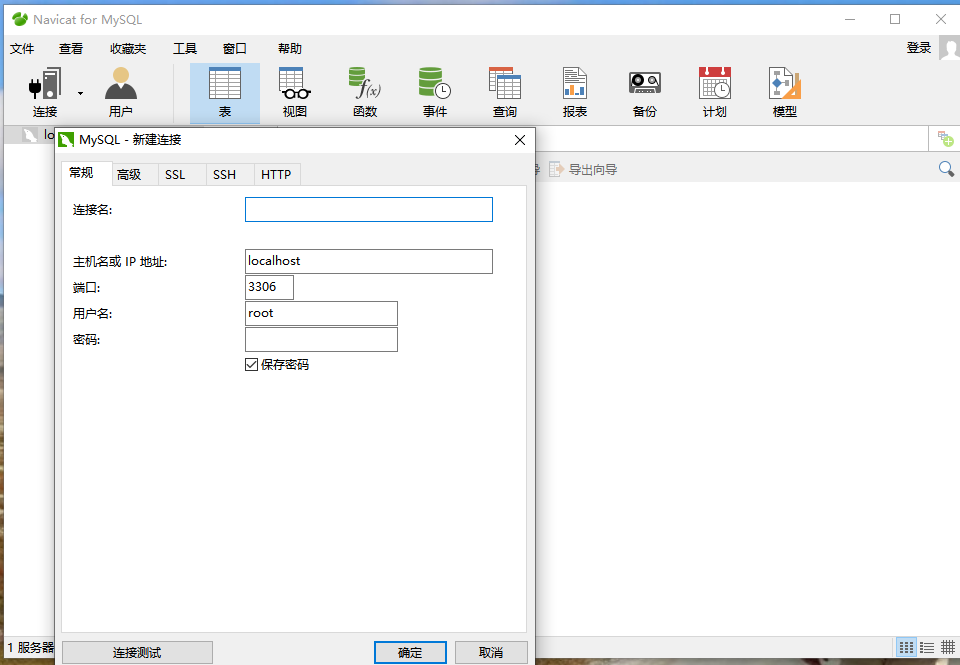Switch to detail table view mode
Screen dimensions: 960x665
coord(948,647)
